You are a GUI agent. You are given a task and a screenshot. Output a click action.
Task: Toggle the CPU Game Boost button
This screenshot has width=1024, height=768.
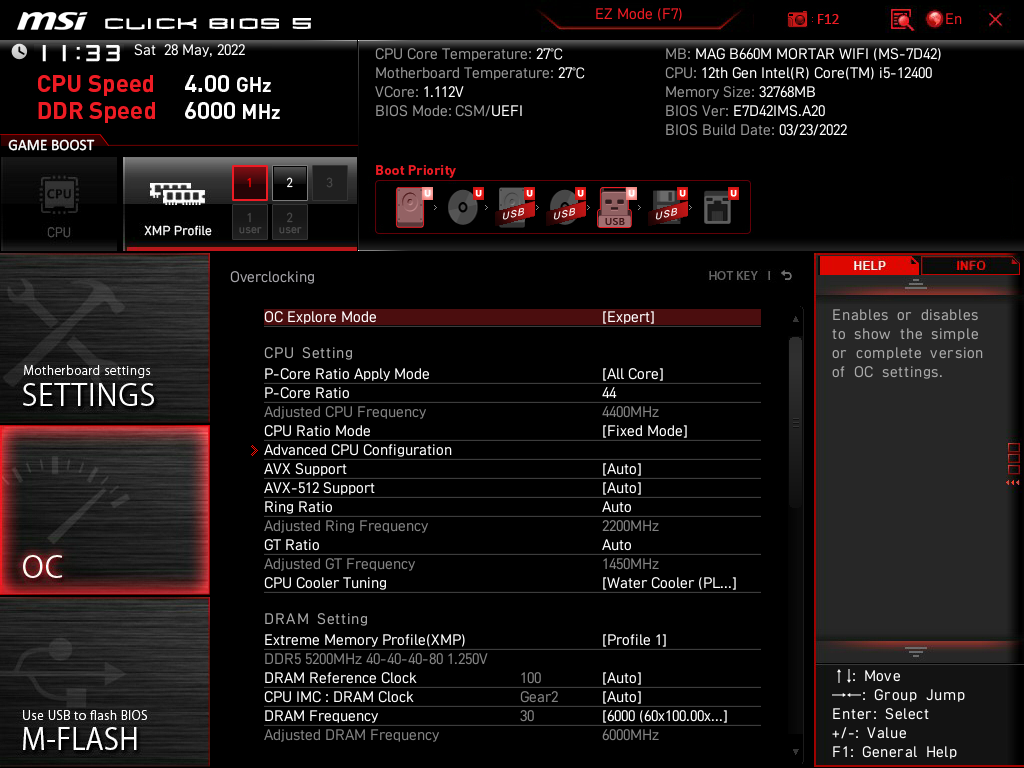point(59,204)
